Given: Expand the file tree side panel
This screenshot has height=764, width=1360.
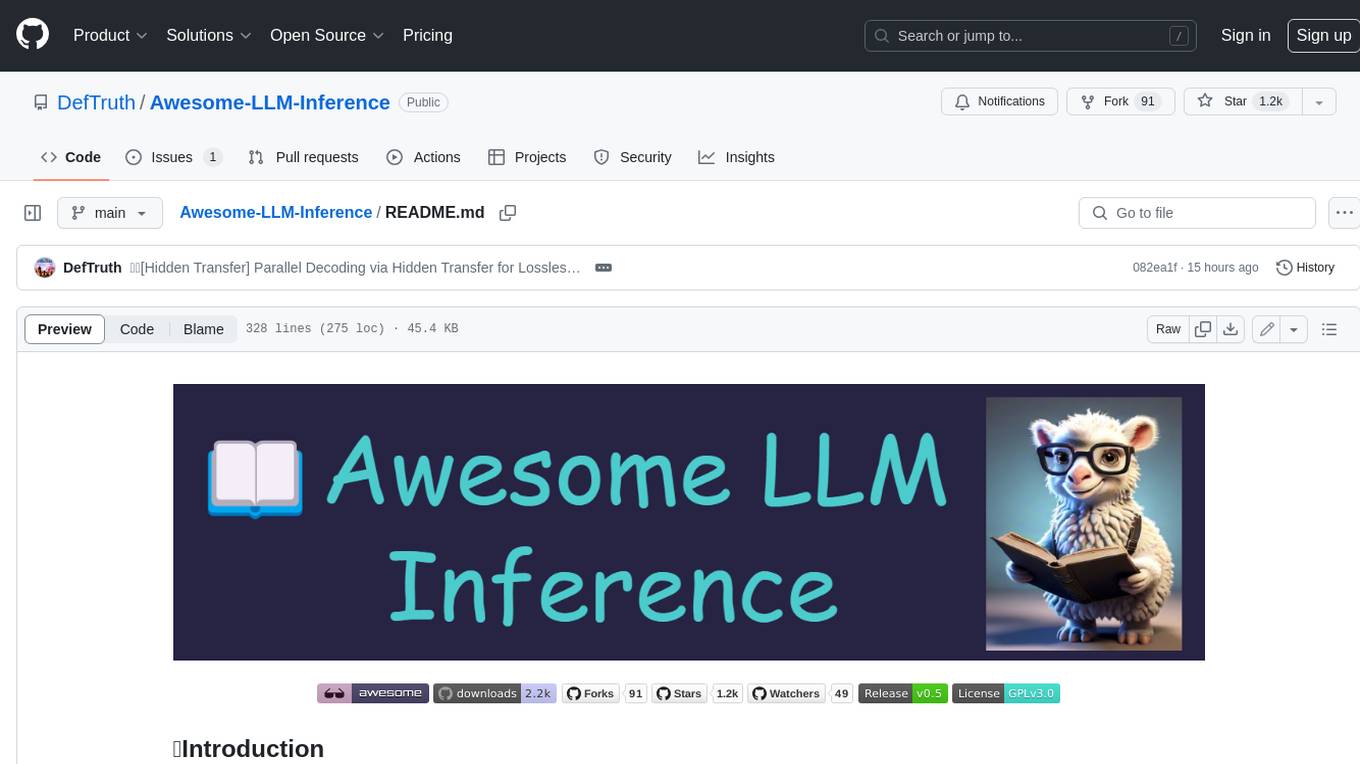Looking at the screenshot, I should point(32,213).
